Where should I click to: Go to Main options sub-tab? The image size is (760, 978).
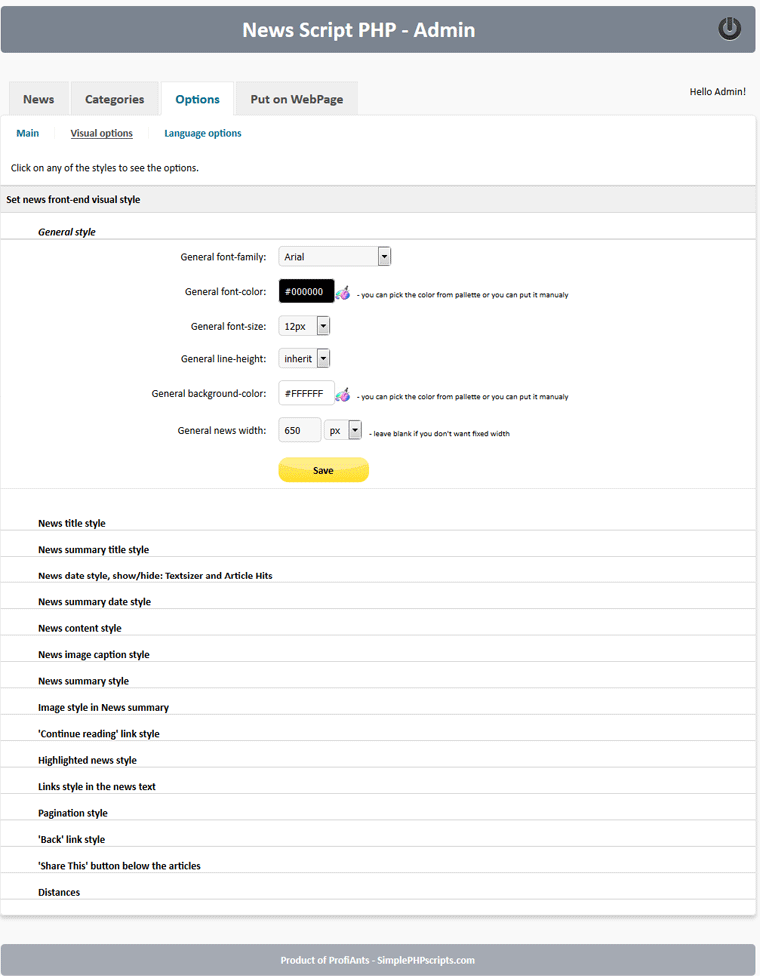[27, 133]
